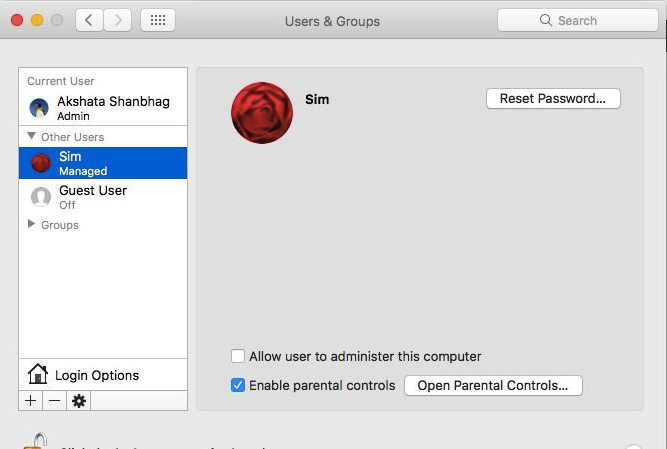
Task: Select the Guest User row
Action: pyautogui.click(x=103, y=197)
